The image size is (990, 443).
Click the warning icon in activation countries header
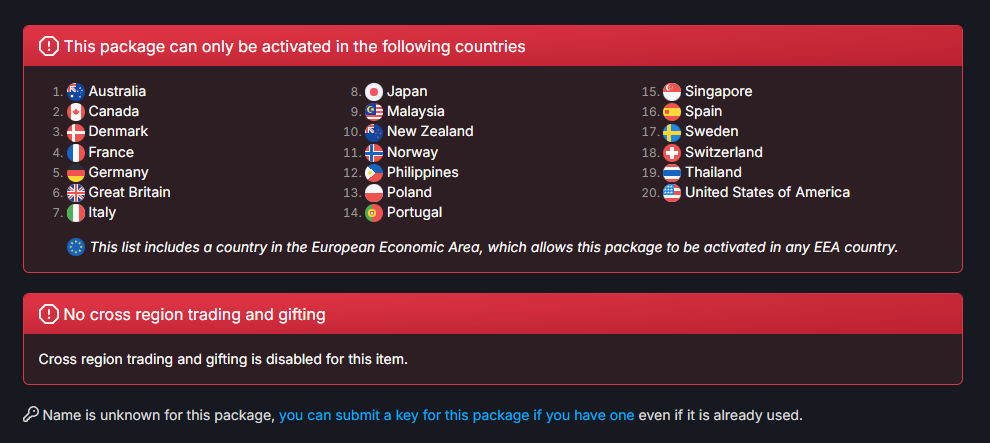tap(49, 46)
